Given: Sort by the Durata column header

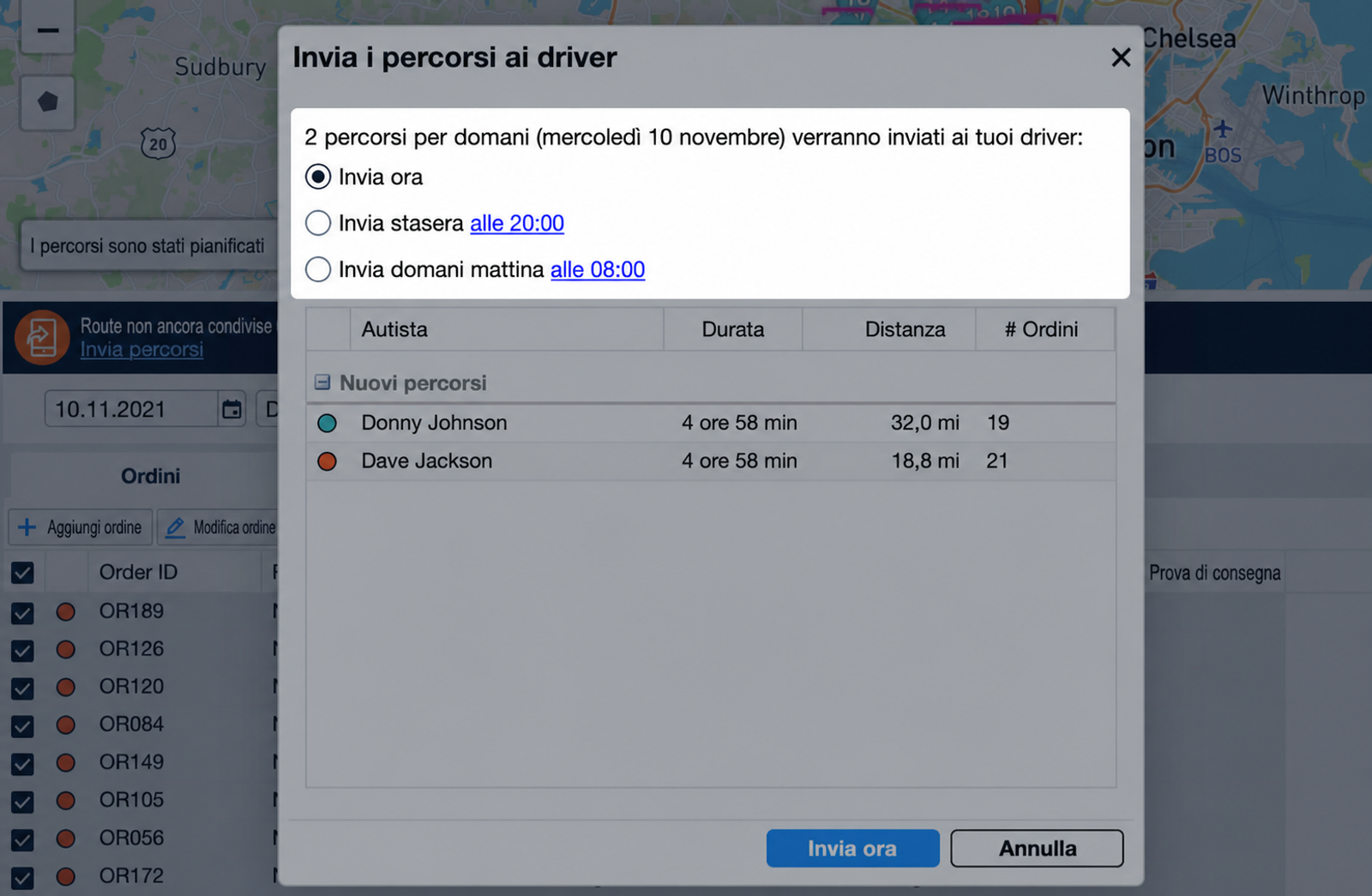Looking at the screenshot, I should (733, 329).
